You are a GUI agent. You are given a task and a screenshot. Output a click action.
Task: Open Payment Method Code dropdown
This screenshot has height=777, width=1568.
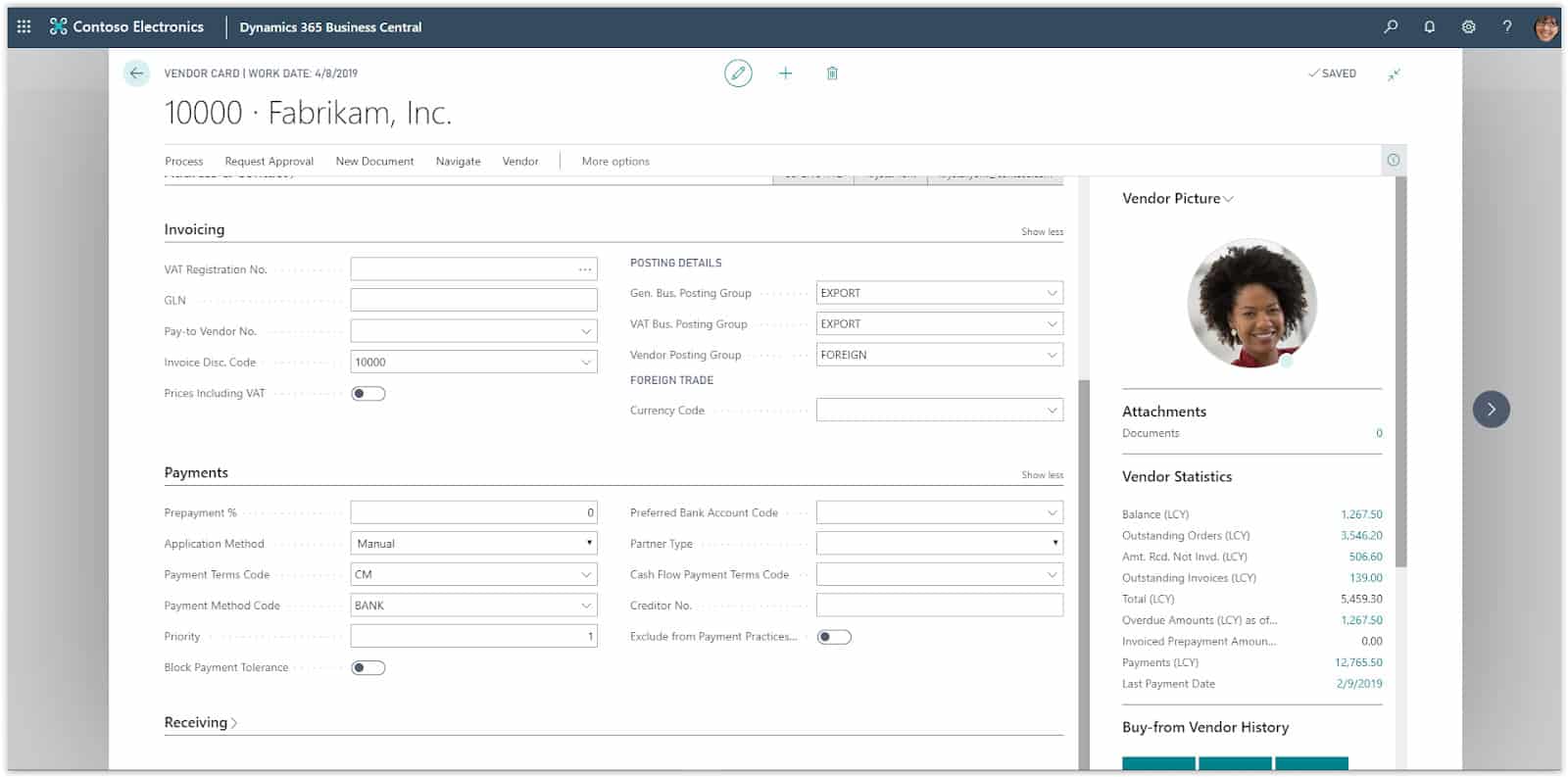click(586, 606)
